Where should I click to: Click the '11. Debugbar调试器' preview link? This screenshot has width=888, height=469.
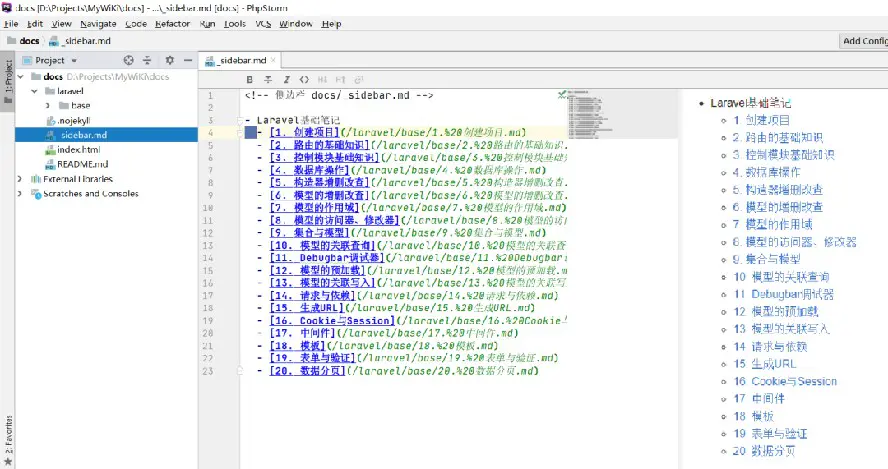(x=784, y=294)
